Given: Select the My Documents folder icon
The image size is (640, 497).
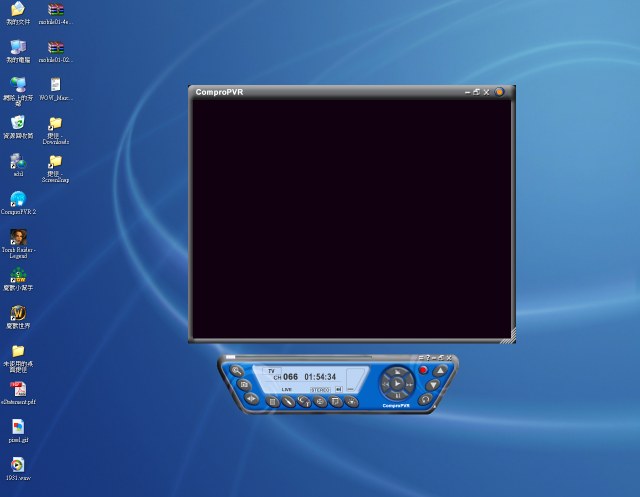Looking at the screenshot, I should (18, 13).
